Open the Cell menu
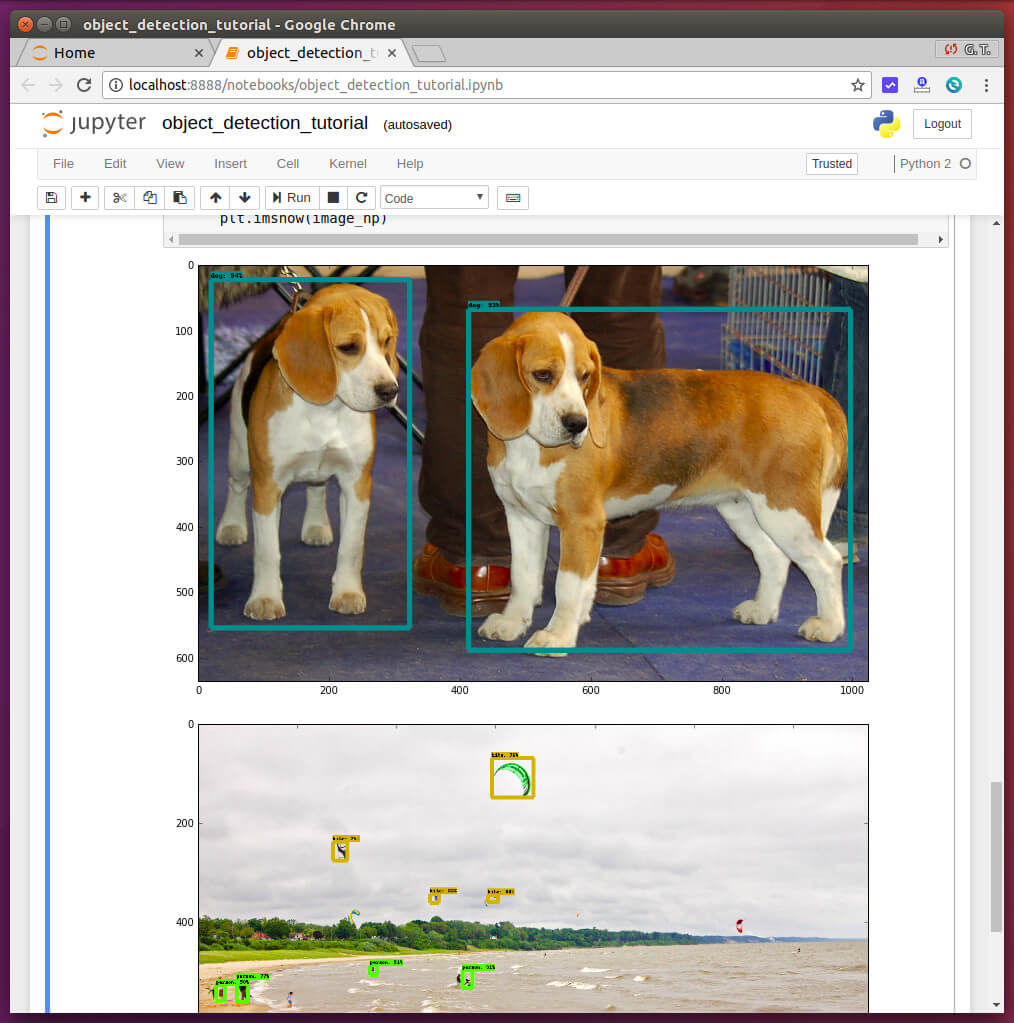1014x1023 pixels. pos(288,164)
